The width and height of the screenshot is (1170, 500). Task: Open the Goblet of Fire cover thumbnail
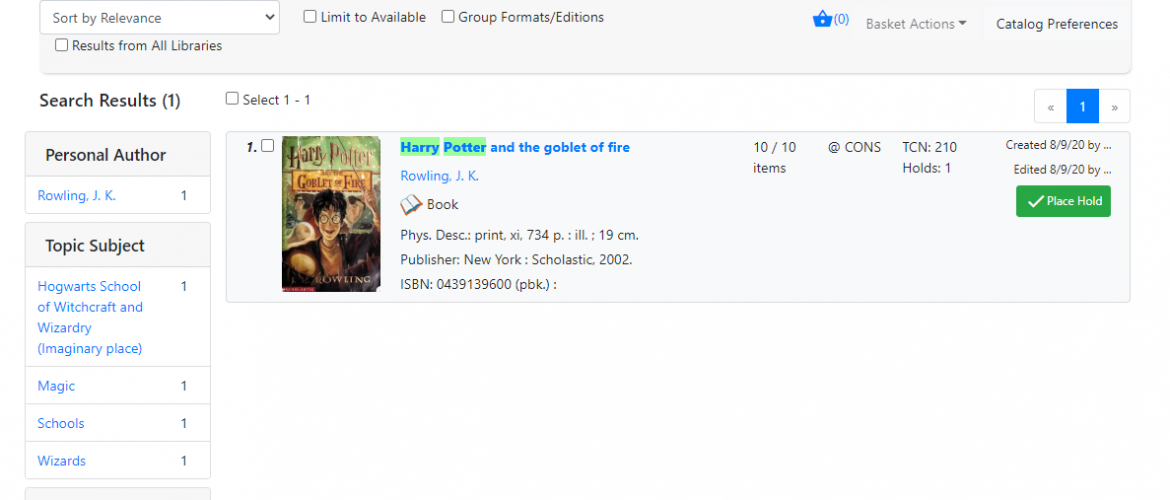tap(331, 213)
